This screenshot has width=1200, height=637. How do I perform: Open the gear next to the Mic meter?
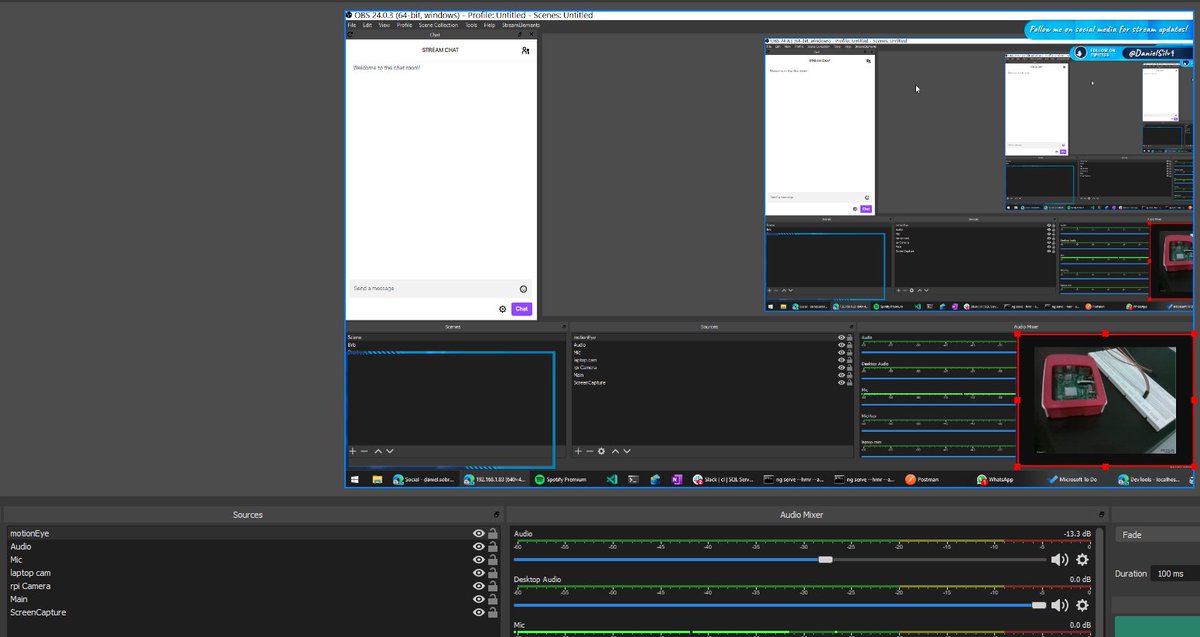pyautogui.click(x=1082, y=635)
